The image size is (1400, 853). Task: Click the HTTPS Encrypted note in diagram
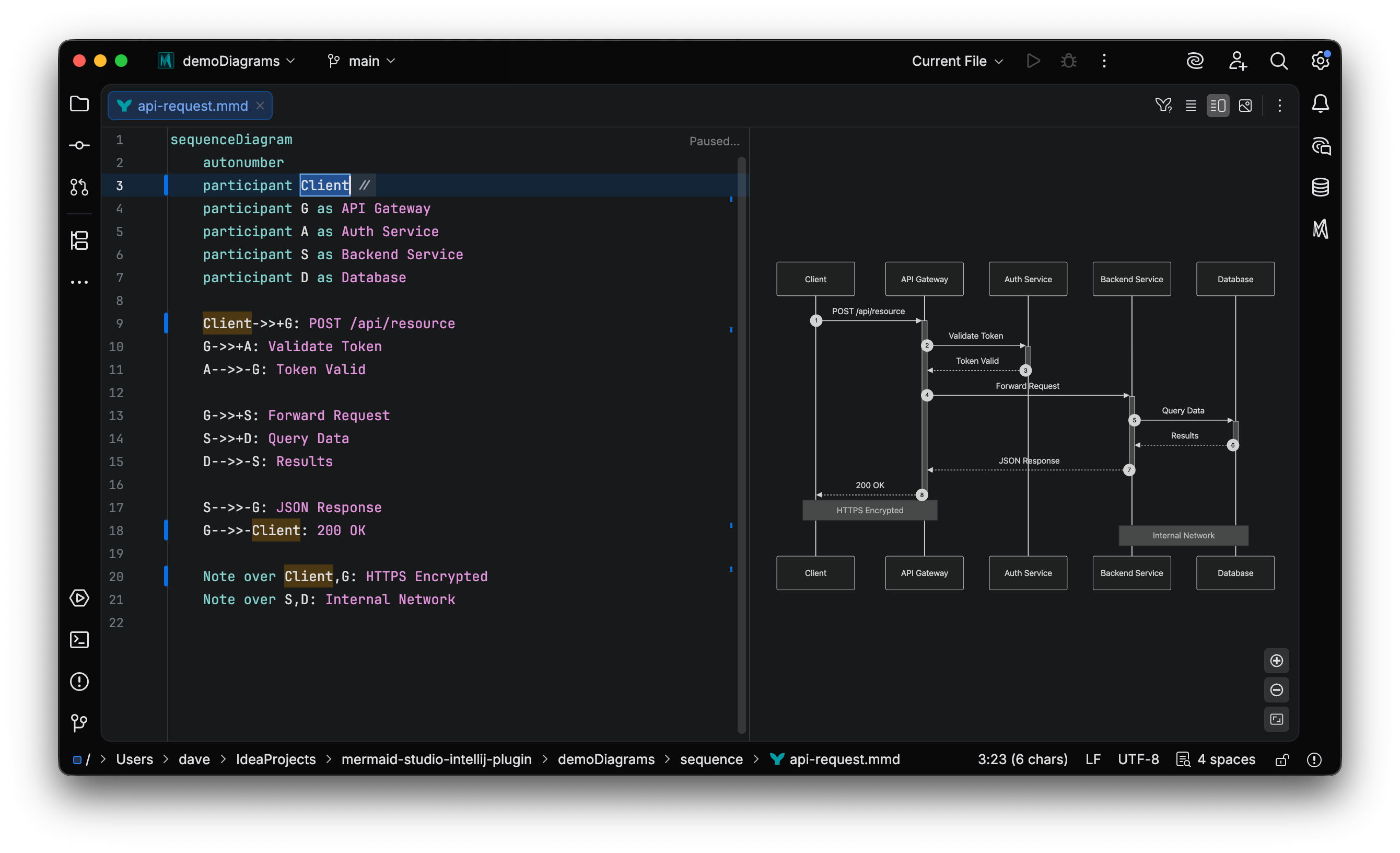[869, 510]
